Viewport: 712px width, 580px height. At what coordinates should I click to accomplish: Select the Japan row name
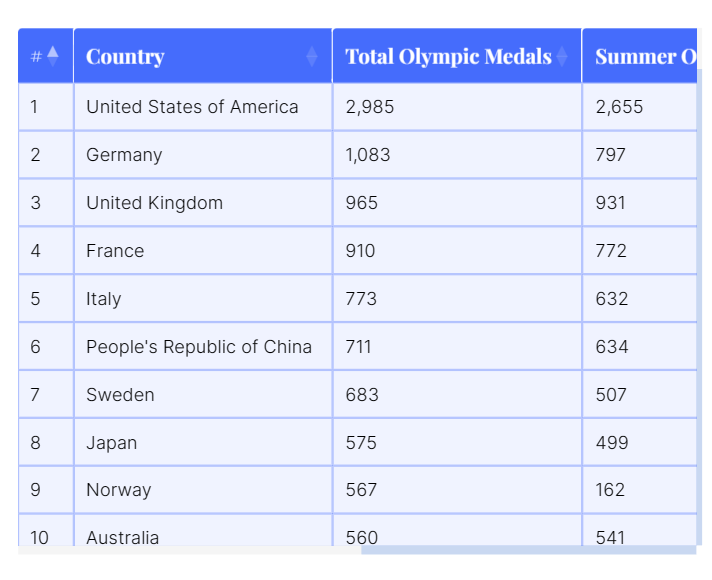point(111,443)
